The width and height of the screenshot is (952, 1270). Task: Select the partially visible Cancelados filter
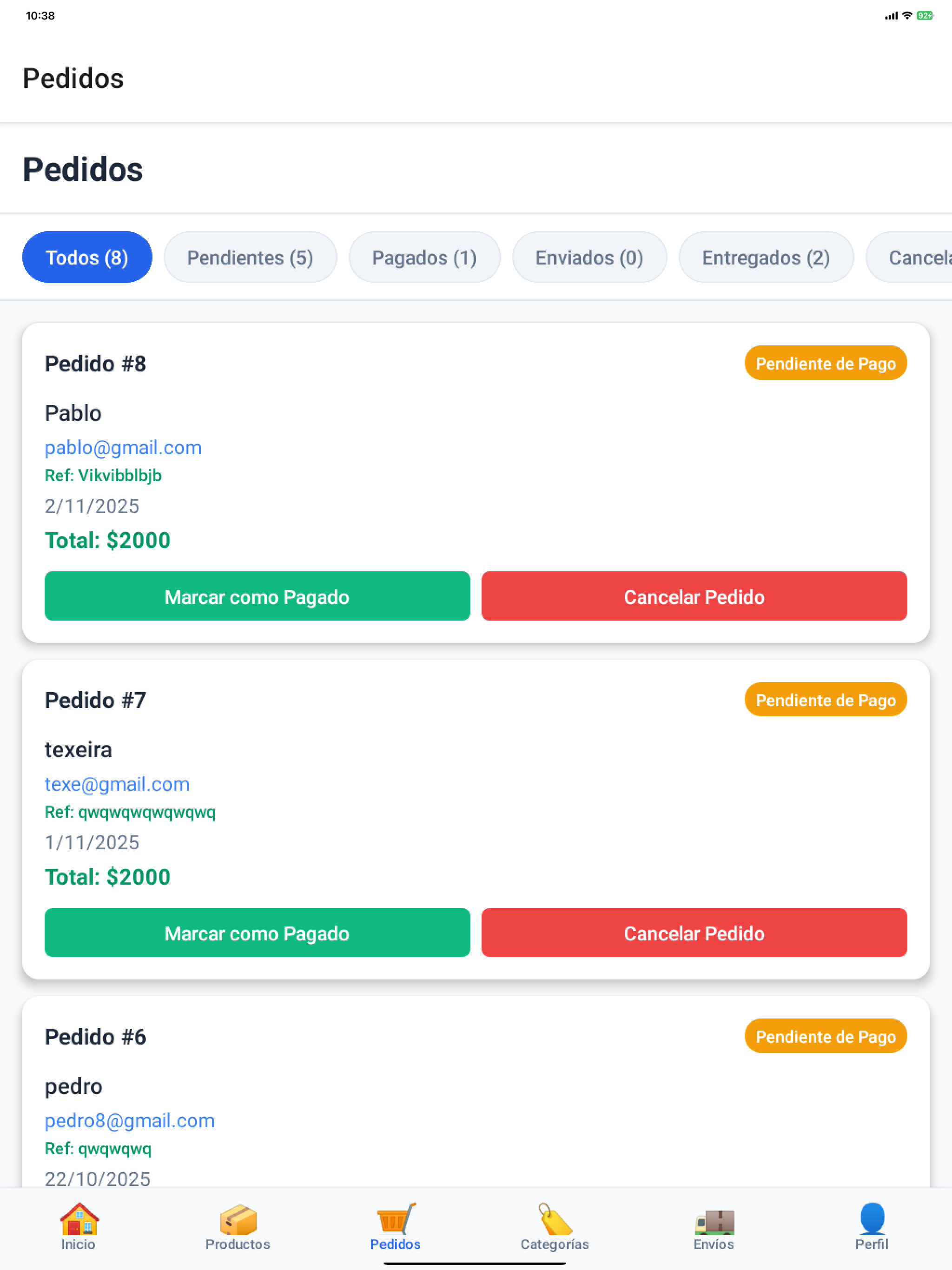[x=910, y=257]
